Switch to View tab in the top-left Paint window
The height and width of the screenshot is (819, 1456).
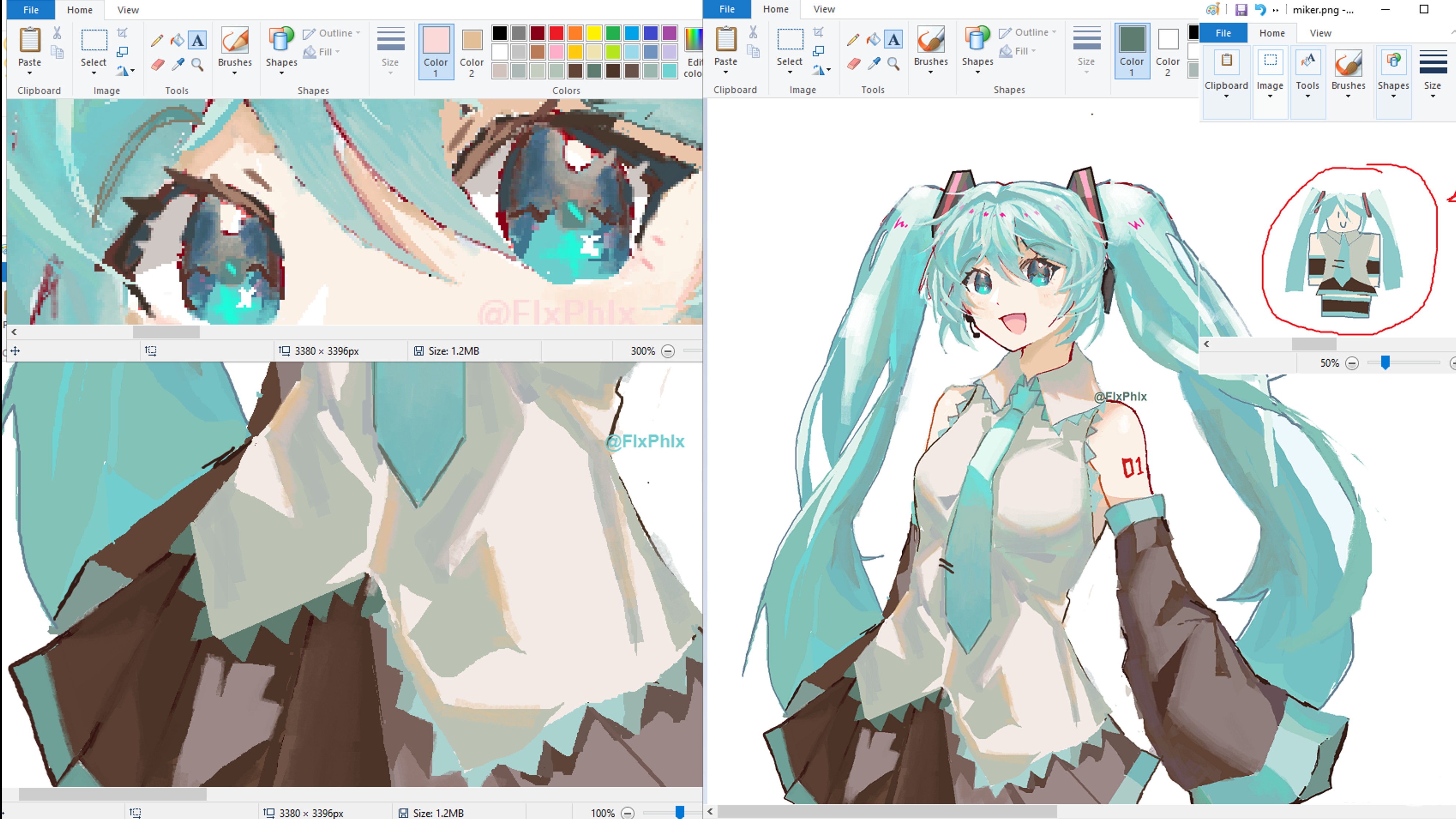click(128, 10)
